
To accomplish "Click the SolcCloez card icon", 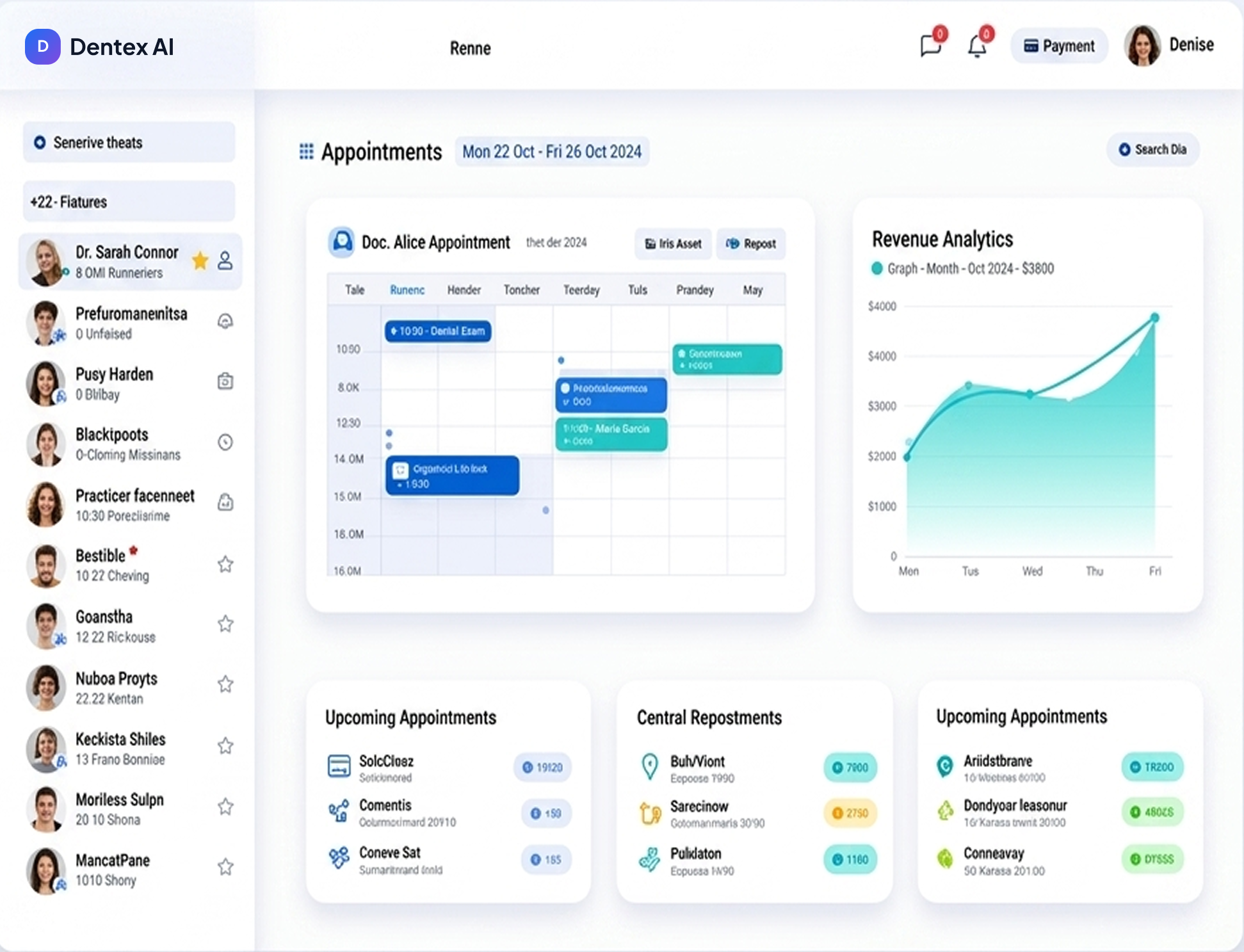I will point(339,766).
